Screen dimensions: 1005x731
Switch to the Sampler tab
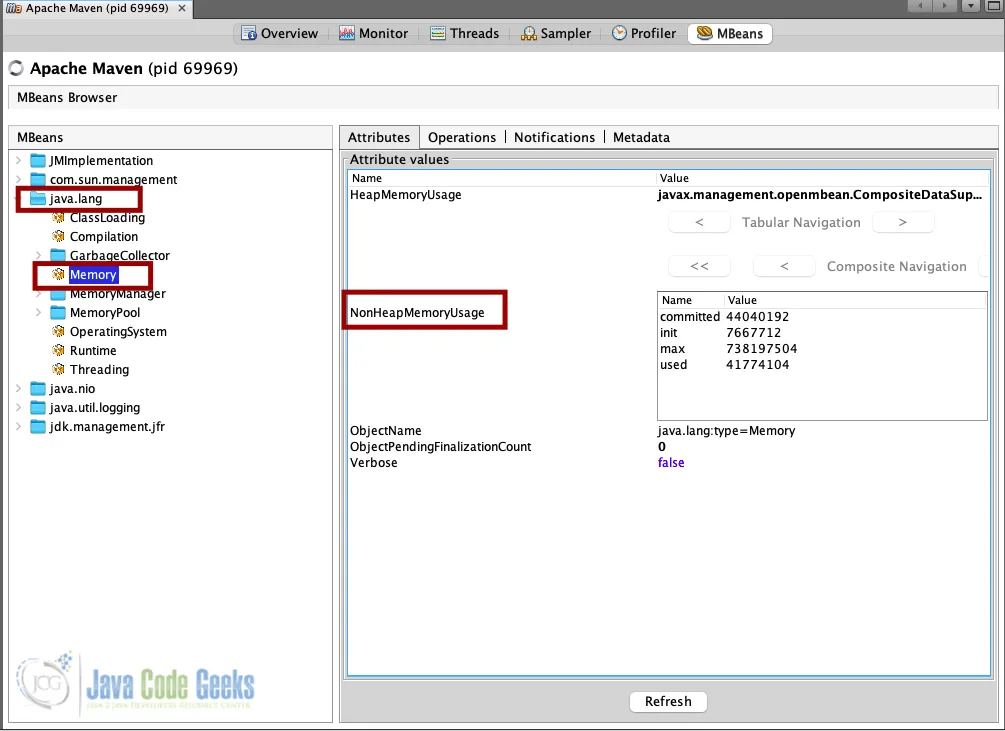coord(556,33)
